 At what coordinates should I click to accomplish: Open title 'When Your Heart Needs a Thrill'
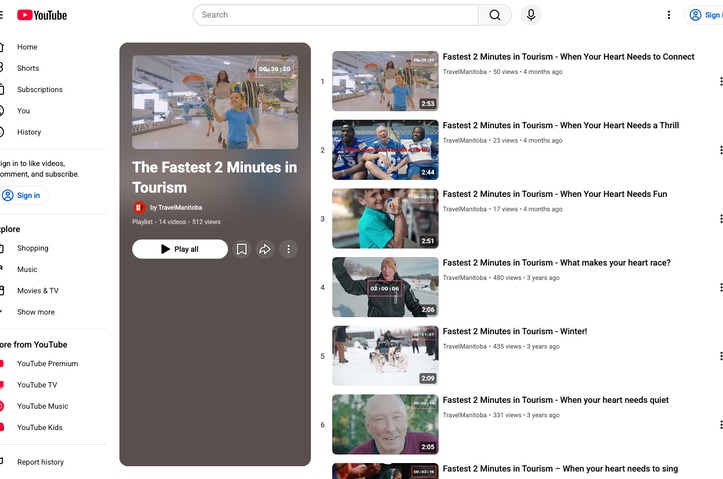click(x=561, y=125)
